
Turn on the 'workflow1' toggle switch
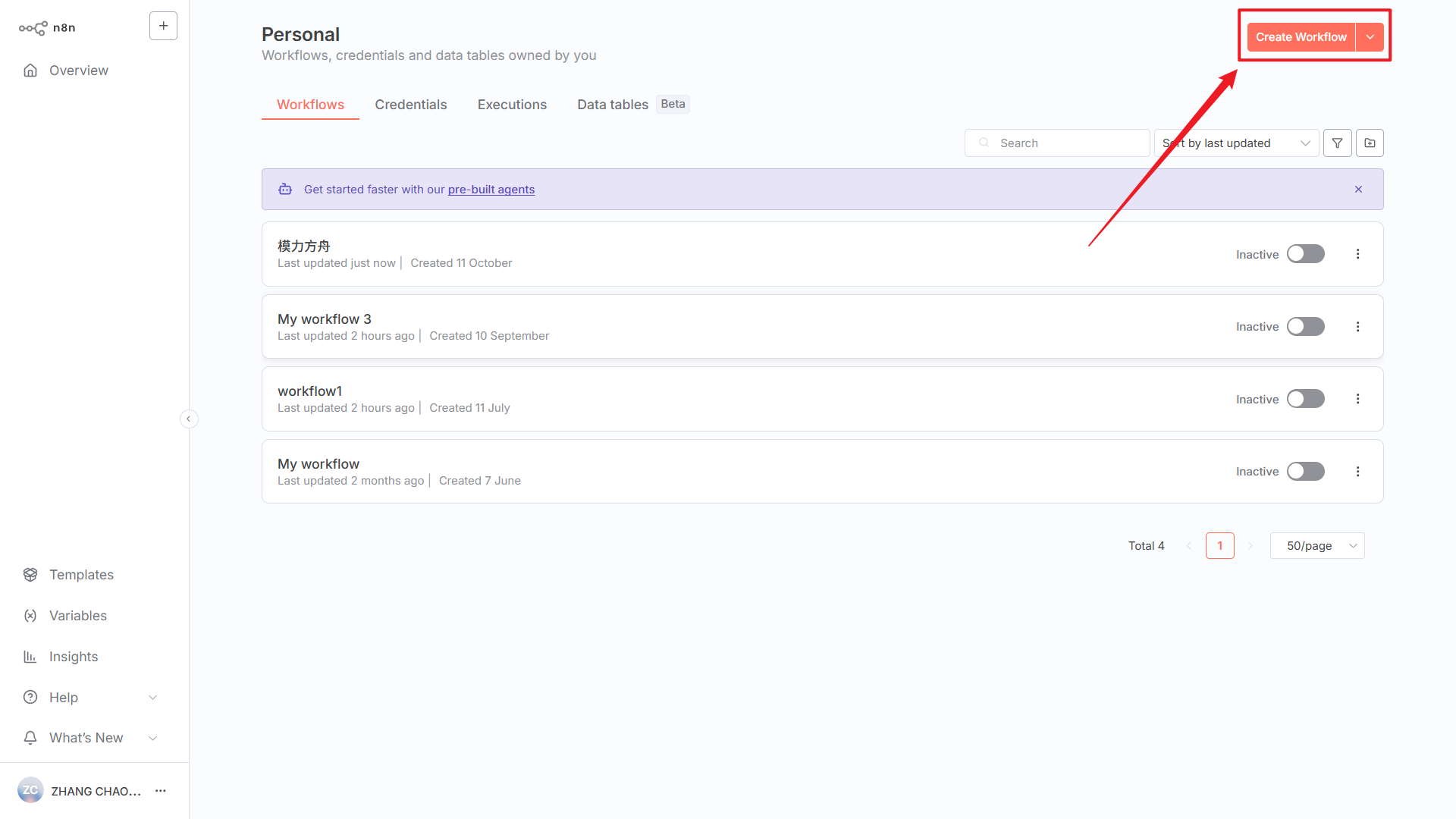tap(1305, 398)
